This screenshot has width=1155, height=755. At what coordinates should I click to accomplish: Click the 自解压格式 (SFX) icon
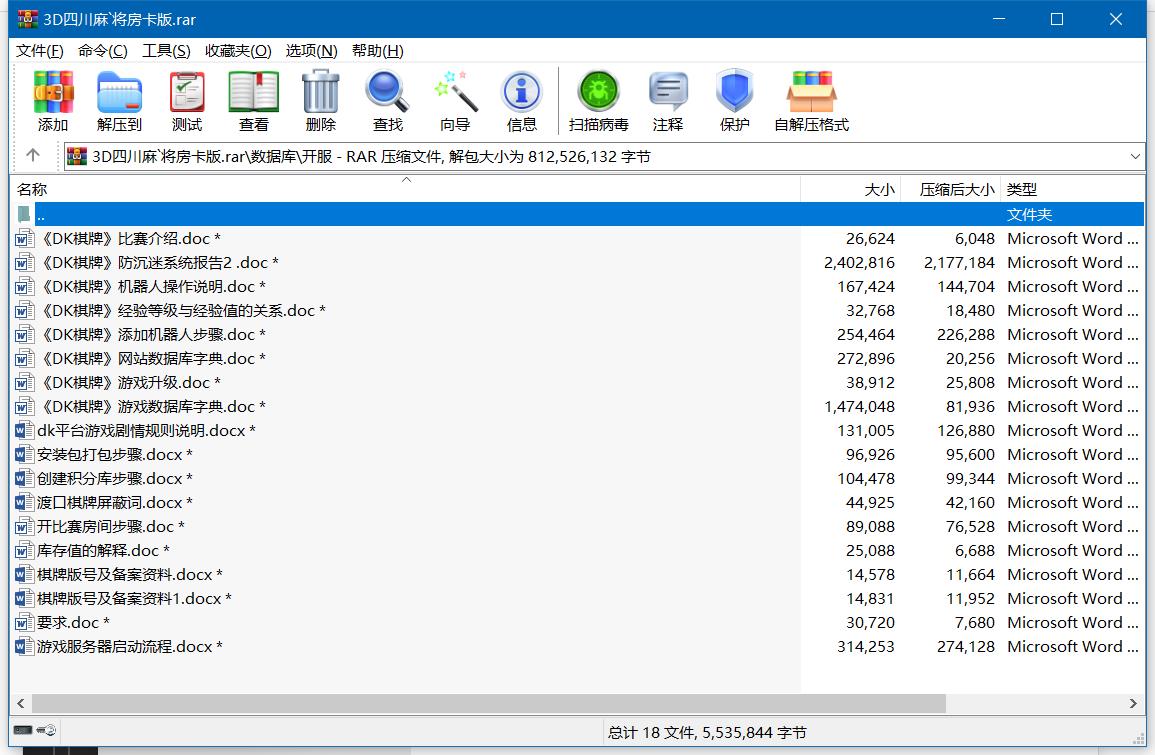tap(812, 100)
